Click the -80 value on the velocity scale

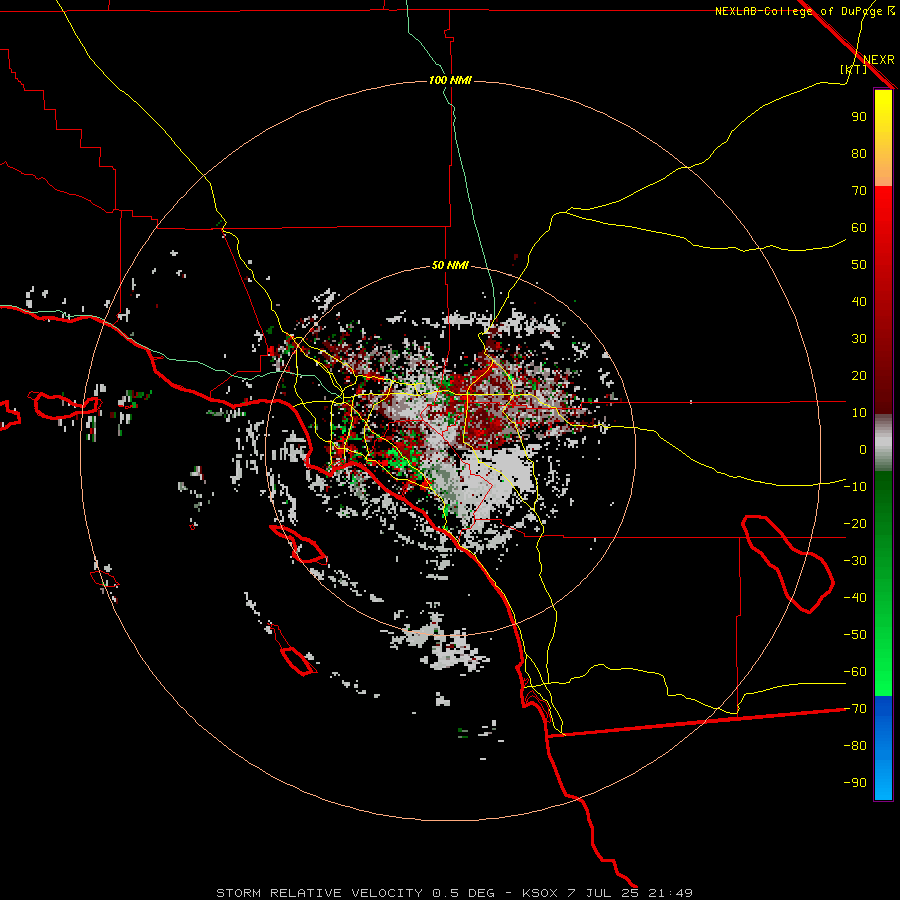pyautogui.click(x=855, y=746)
